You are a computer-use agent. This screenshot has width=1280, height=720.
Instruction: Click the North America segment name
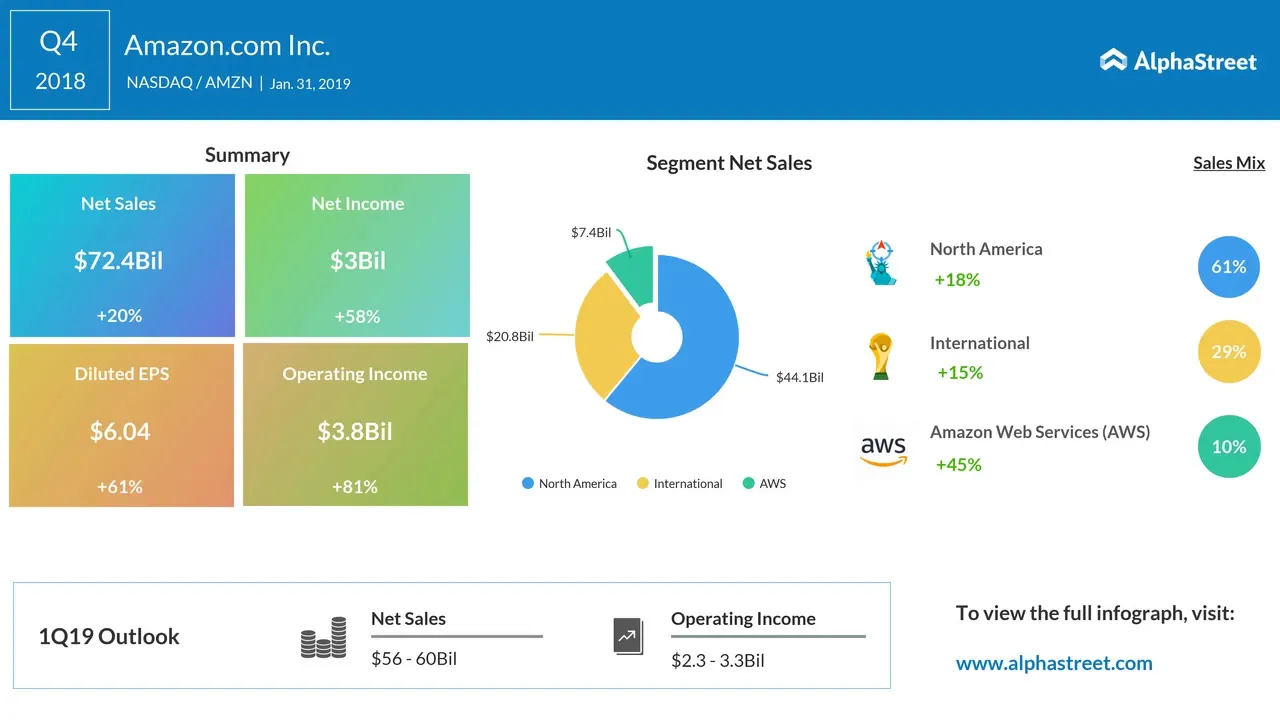click(986, 249)
